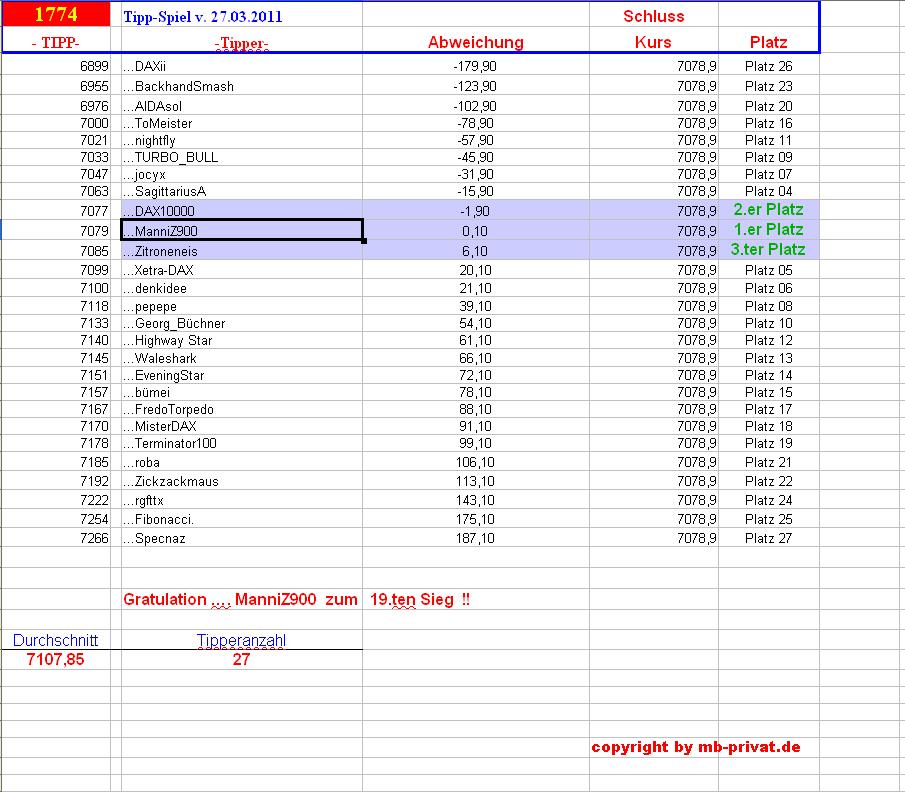Select 7078,9 in the ...Specnaz row
Viewport: 905px width, 792px height.
(697, 538)
